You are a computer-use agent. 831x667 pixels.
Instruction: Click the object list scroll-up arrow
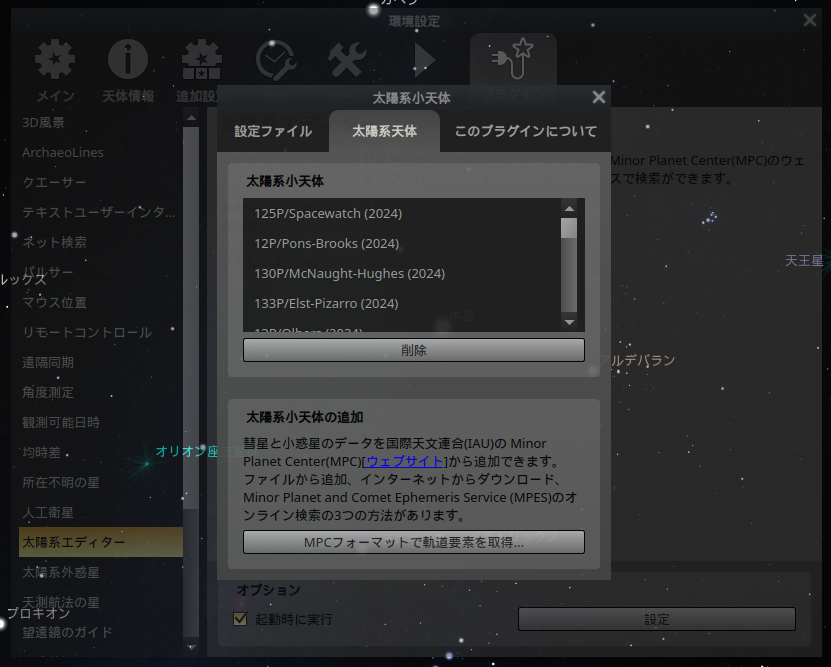point(569,208)
